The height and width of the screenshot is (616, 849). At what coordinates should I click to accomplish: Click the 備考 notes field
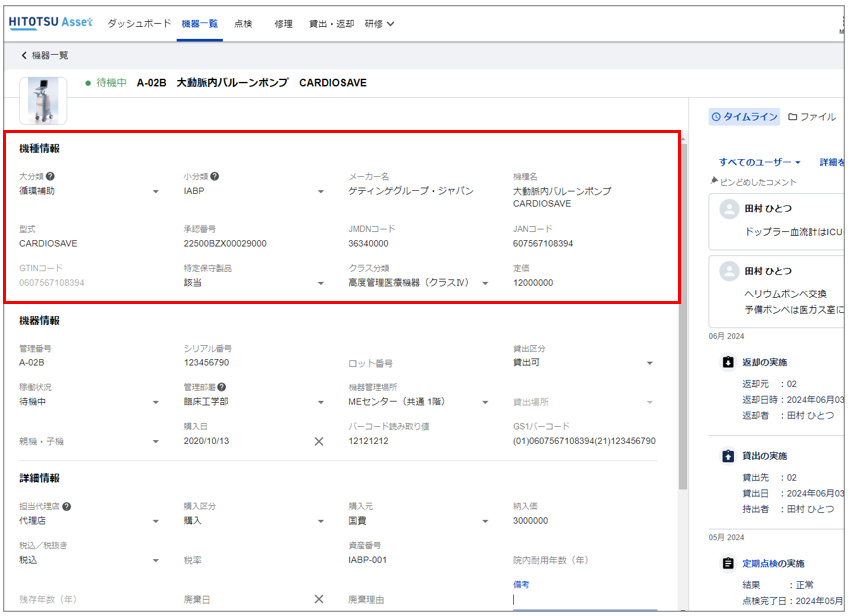tap(585, 599)
